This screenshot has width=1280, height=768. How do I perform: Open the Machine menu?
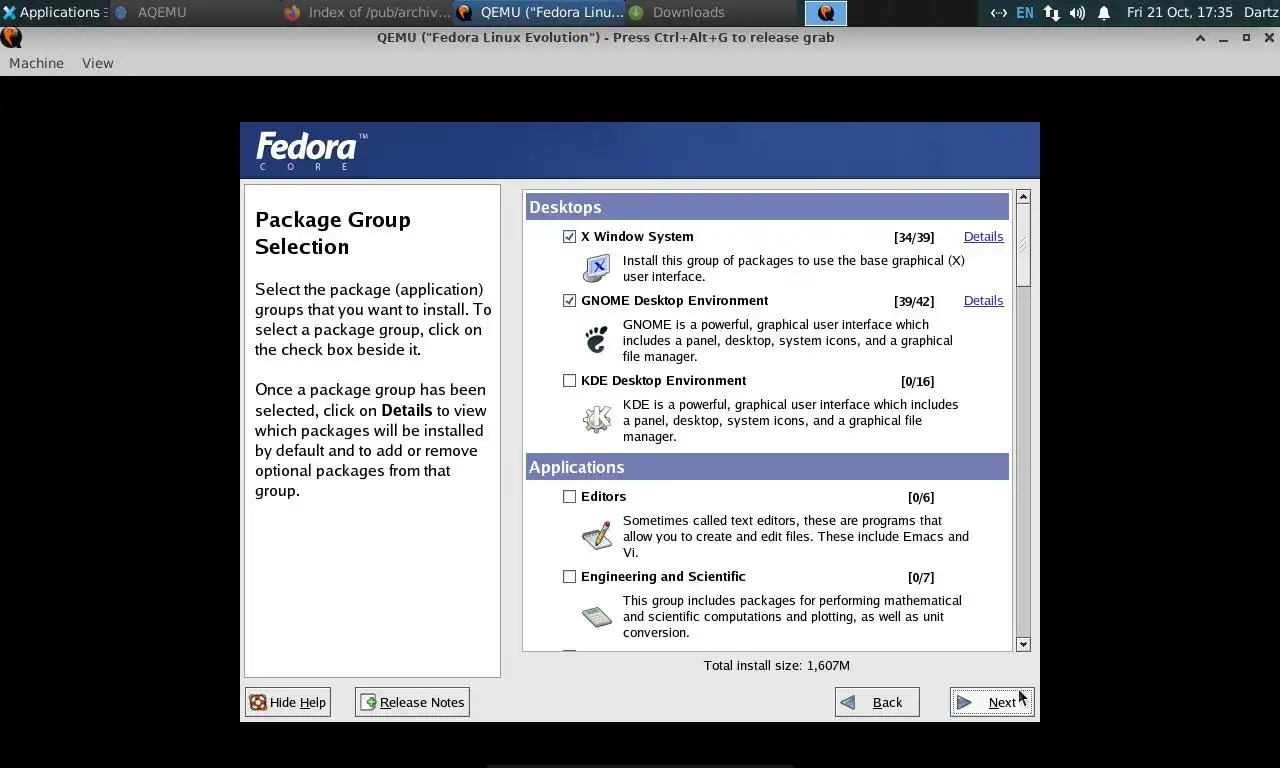pos(36,63)
